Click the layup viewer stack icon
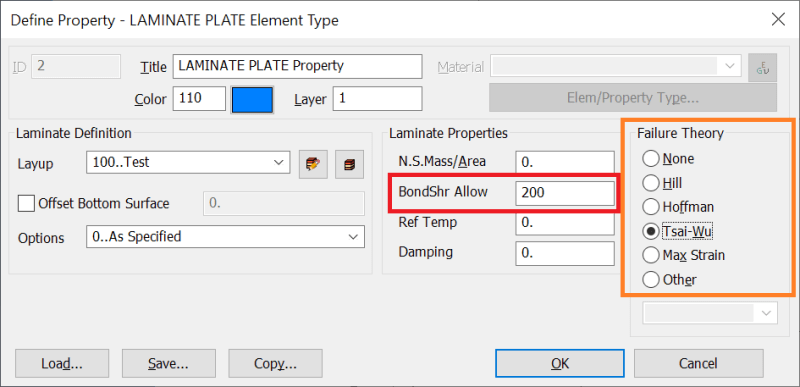800x387 pixels. pos(349,164)
